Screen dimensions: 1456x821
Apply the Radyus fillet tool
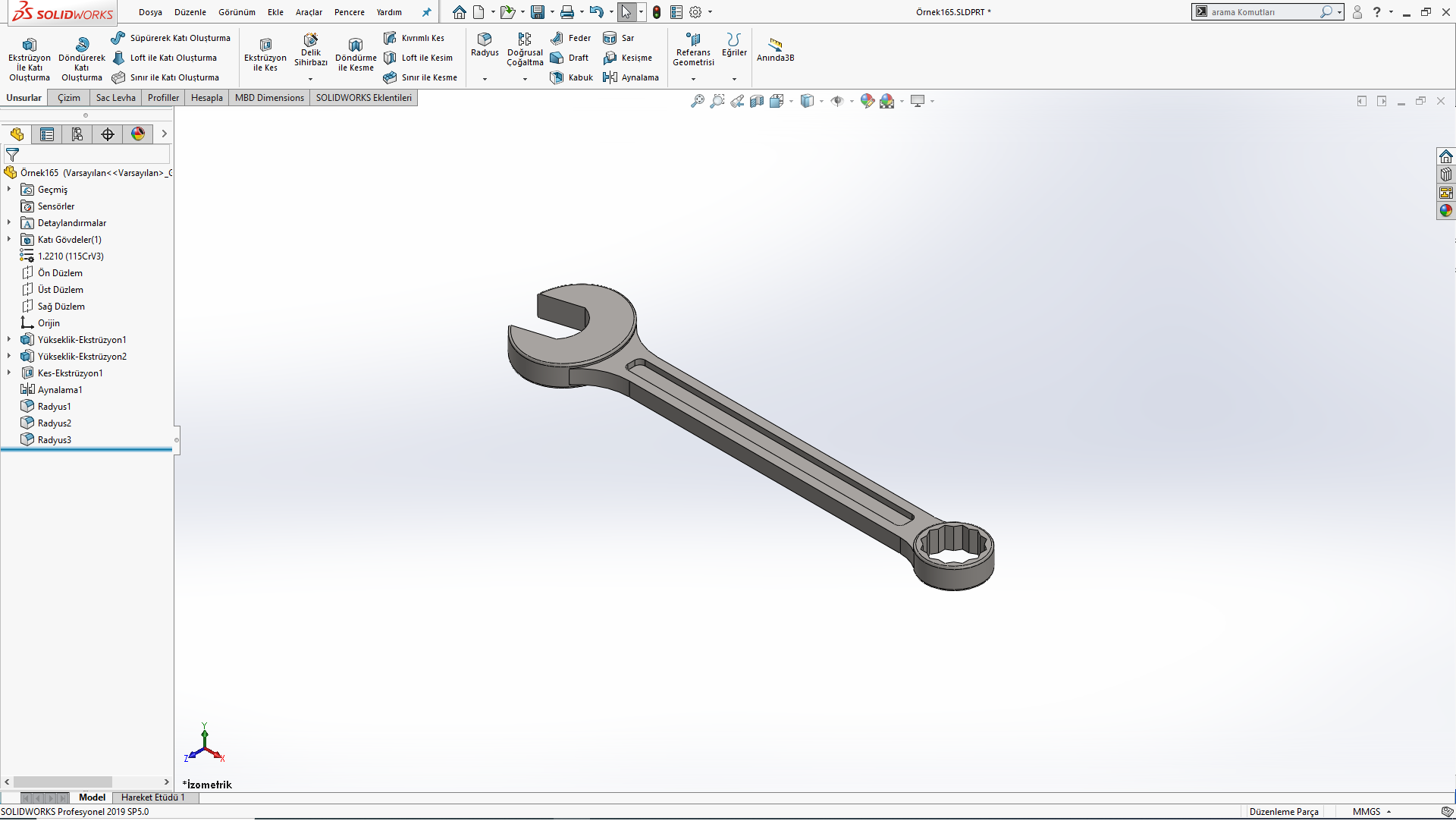click(485, 45)
